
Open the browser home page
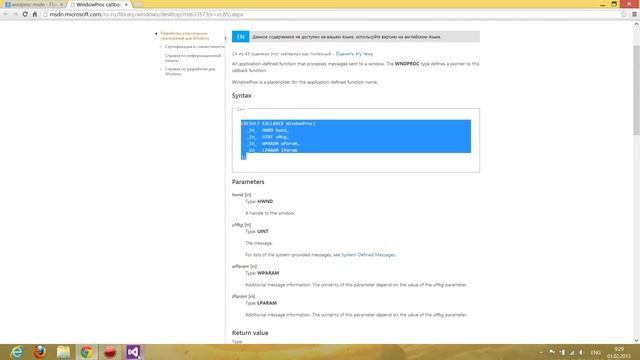(x=35, y=14)
